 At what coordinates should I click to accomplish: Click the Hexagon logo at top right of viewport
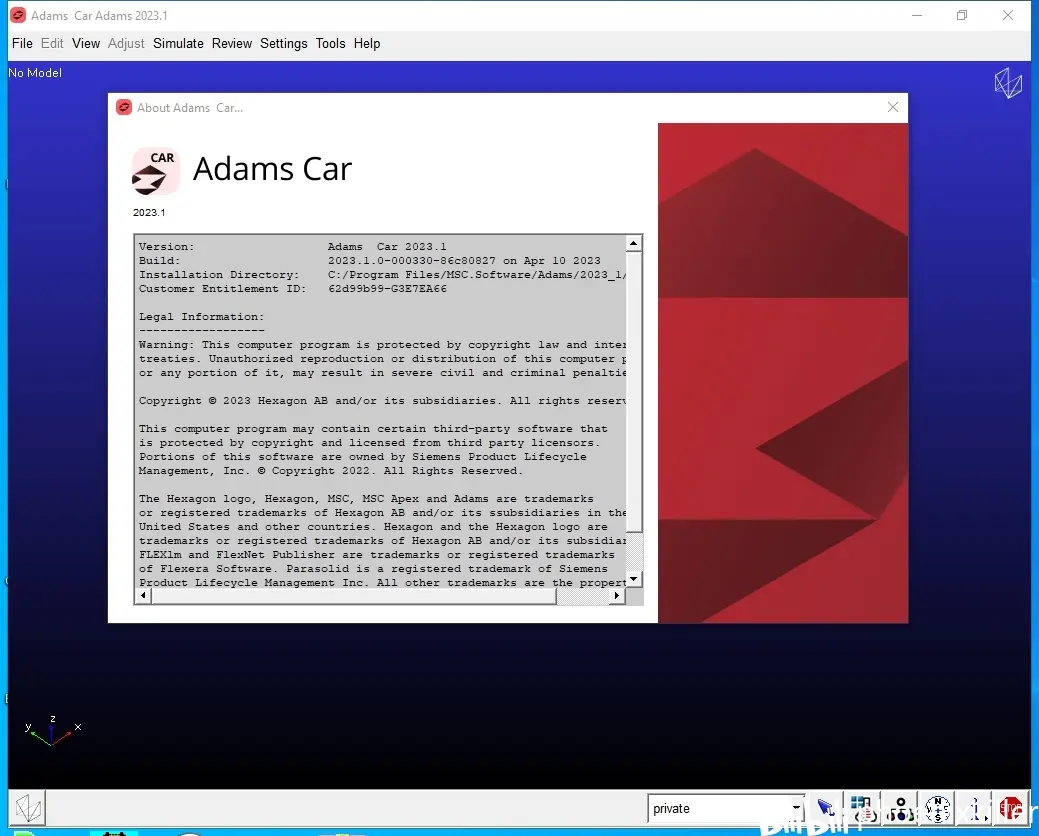(1008, 83)
